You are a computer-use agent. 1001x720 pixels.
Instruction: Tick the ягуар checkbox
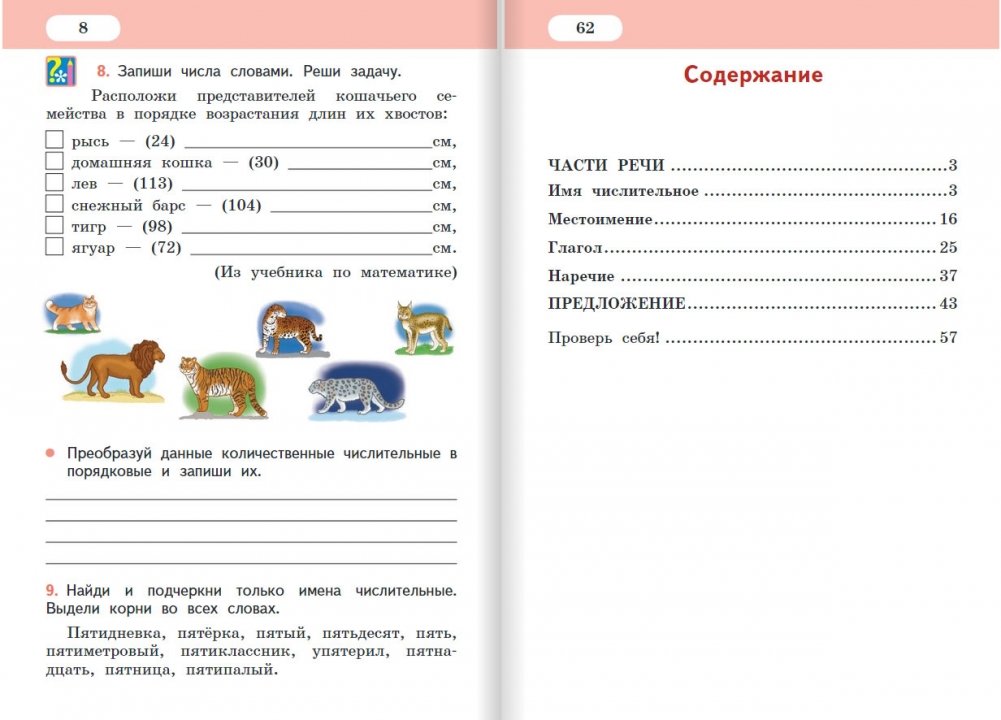tap(55, 247)
